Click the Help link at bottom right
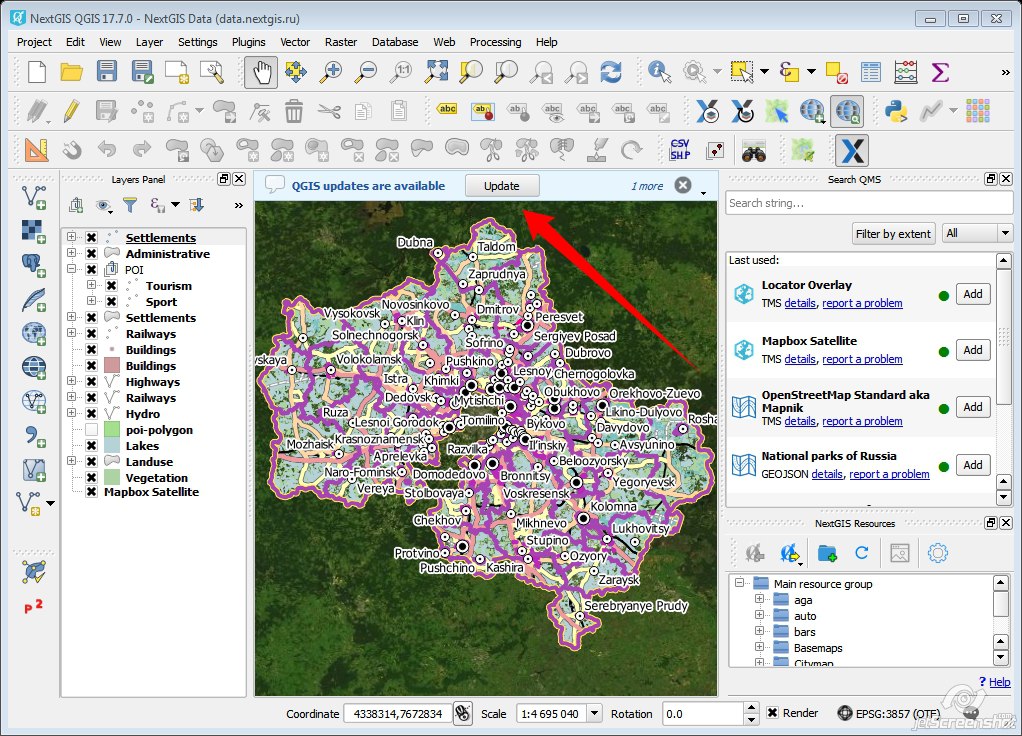The width and height of the screenshot is (1022, 736). [999, 682]
